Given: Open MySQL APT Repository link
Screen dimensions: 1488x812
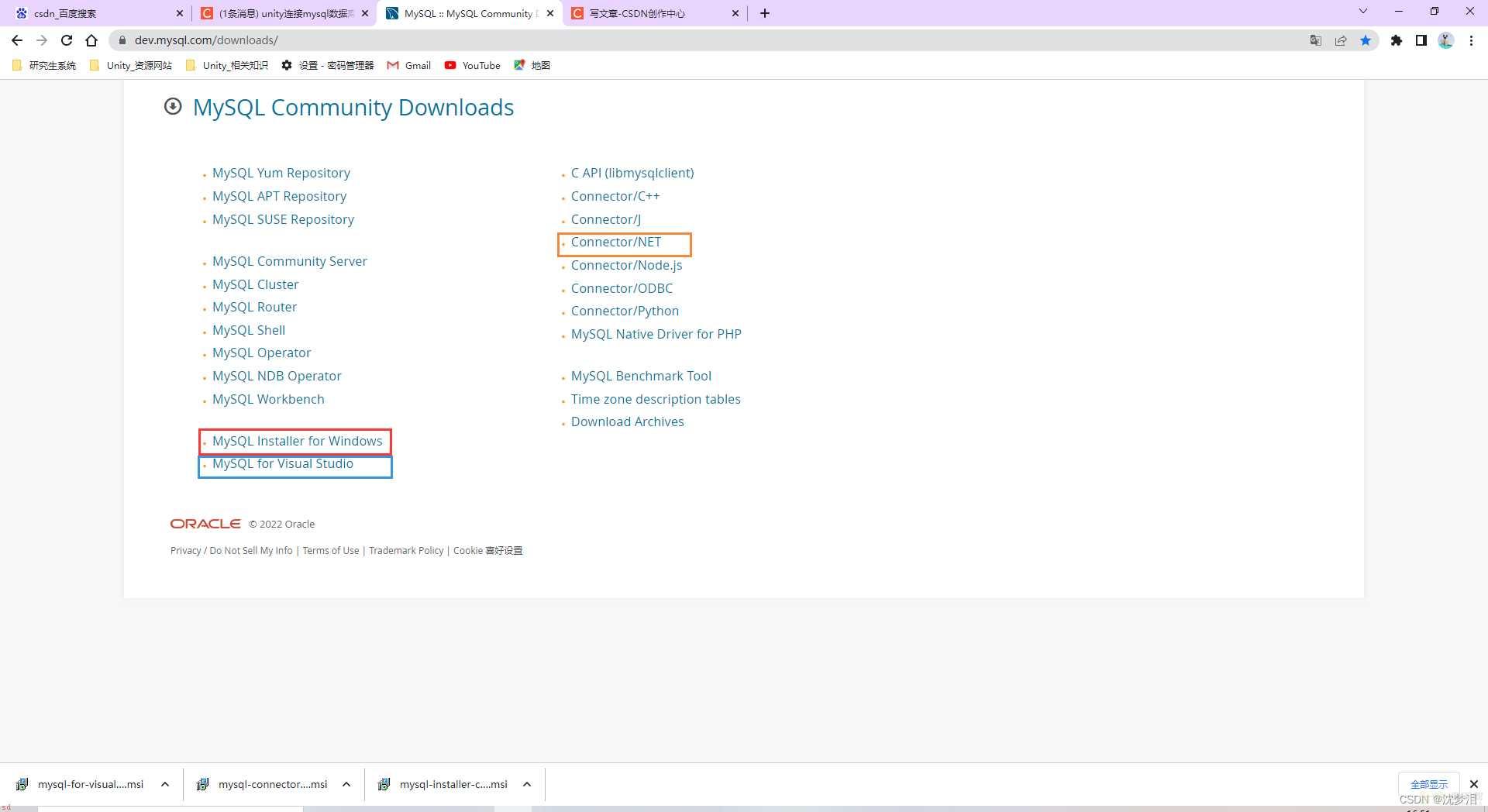Looking at the screenshot, I should coord(279,196).
